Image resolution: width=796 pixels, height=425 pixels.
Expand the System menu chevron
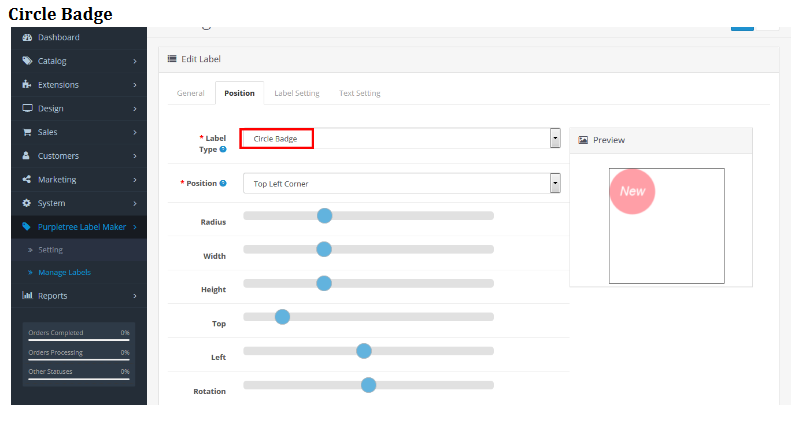(x=135, y=204)
